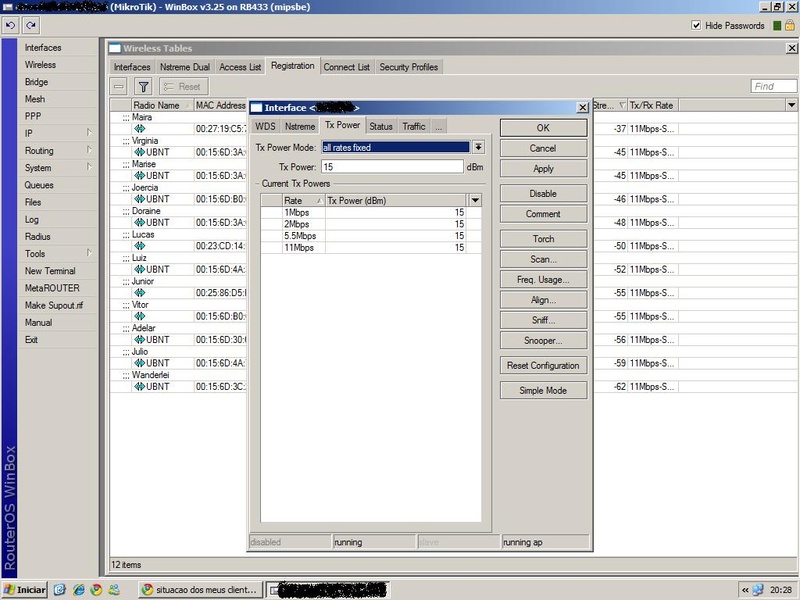
Task: Open the Tx Power Mode dropdown
Action: click(x=478, y=147)
